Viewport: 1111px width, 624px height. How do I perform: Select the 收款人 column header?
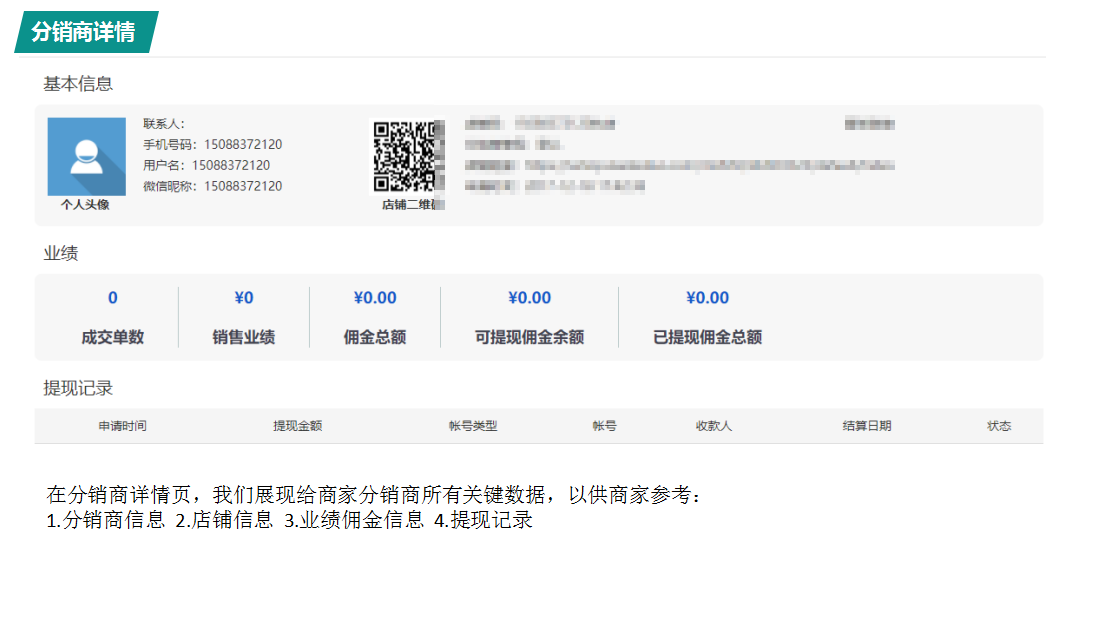click(713, 426)
